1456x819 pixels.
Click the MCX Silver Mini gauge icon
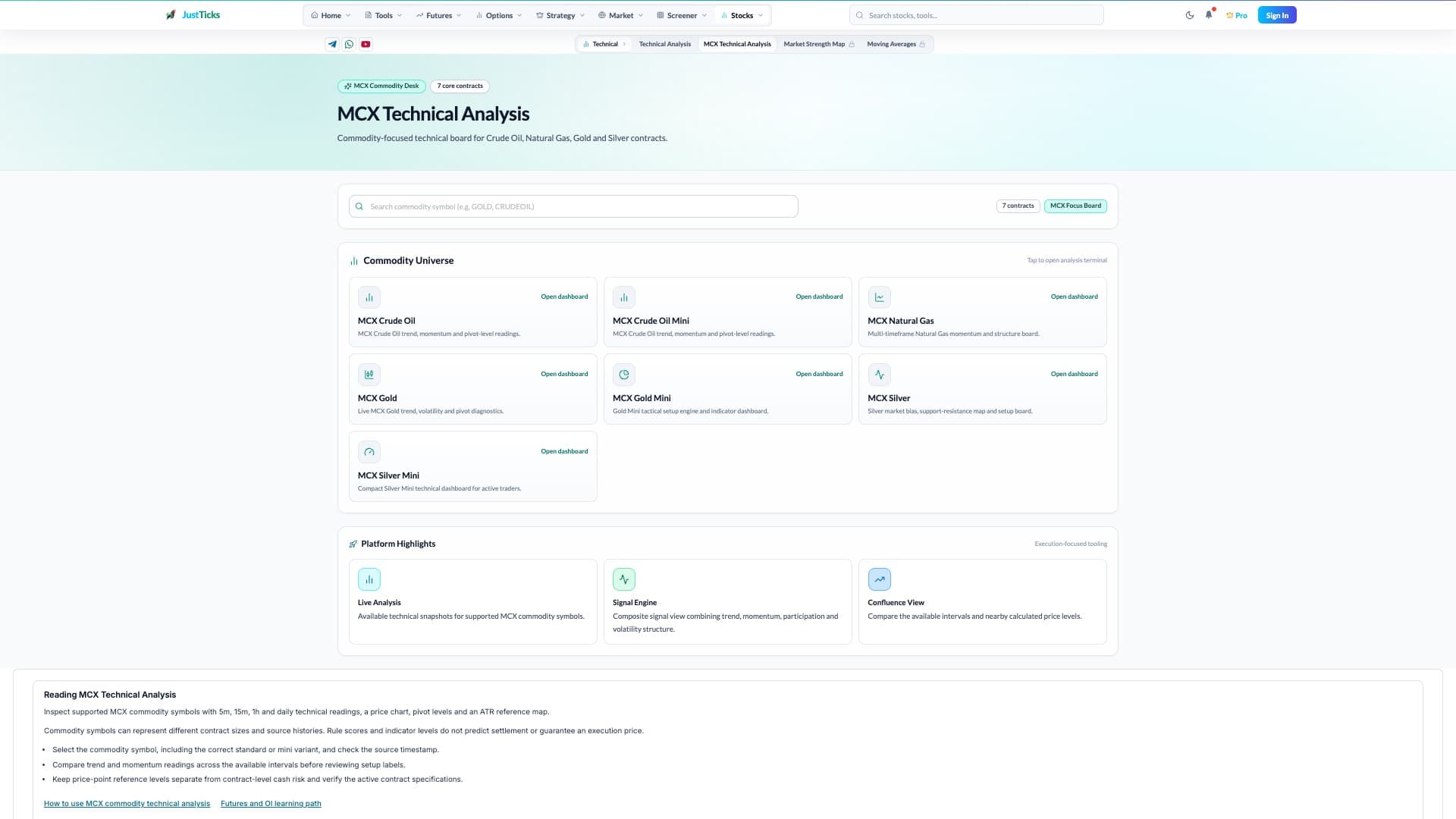click(369, 452)
